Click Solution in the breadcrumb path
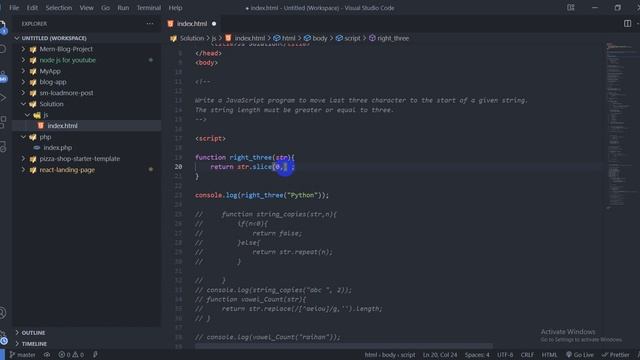 [x=192, y=38]
